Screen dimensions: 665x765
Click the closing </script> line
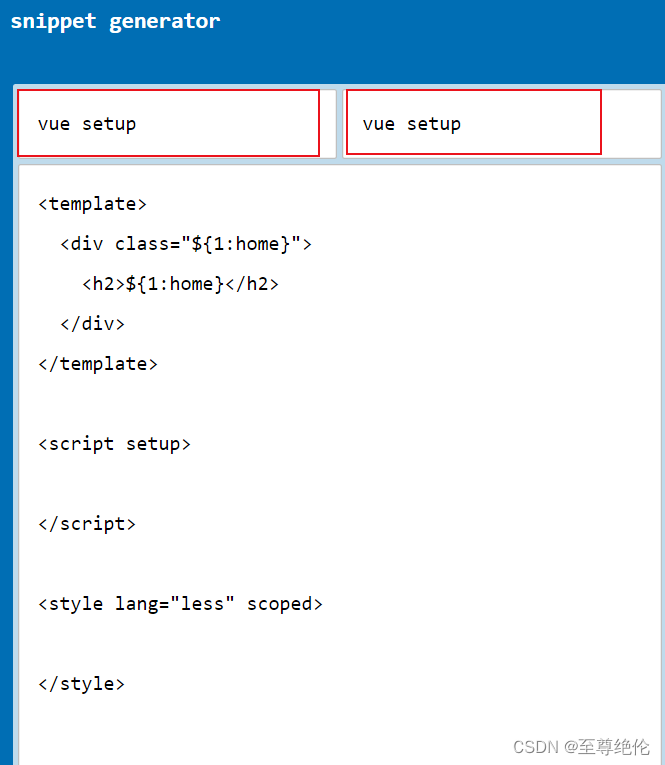pos(87,524)
